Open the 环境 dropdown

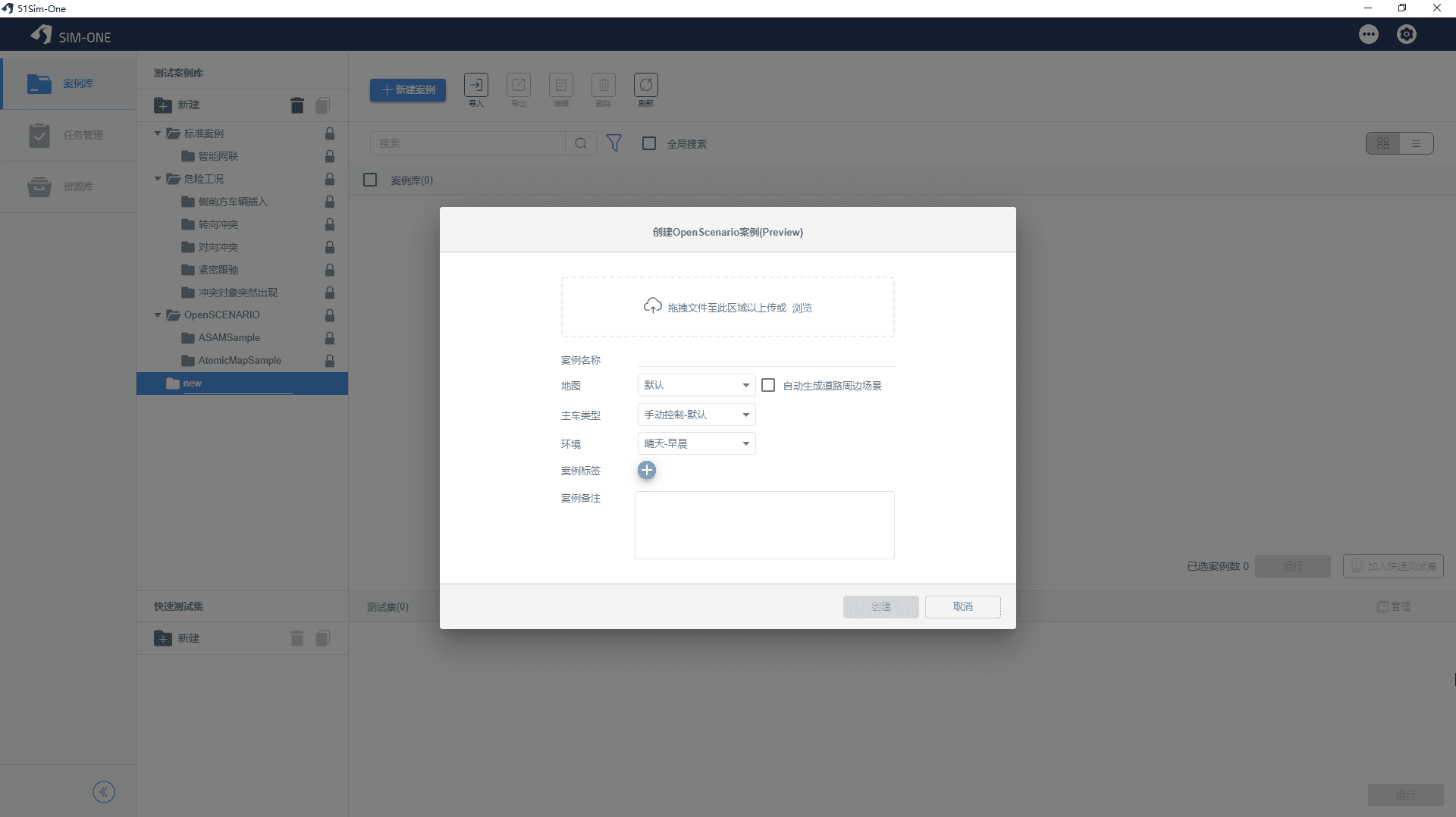pos(696,443)
